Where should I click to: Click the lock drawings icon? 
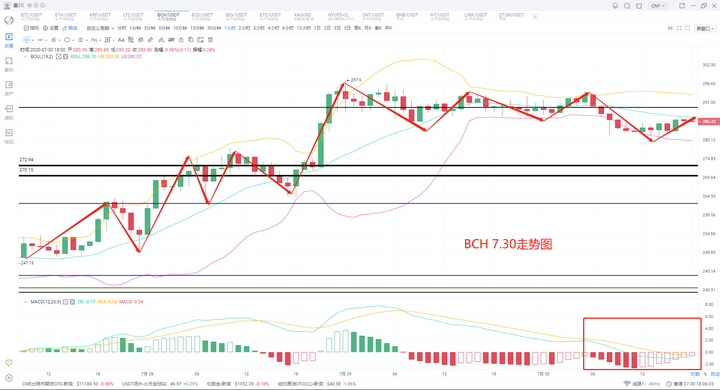point(181,40)
